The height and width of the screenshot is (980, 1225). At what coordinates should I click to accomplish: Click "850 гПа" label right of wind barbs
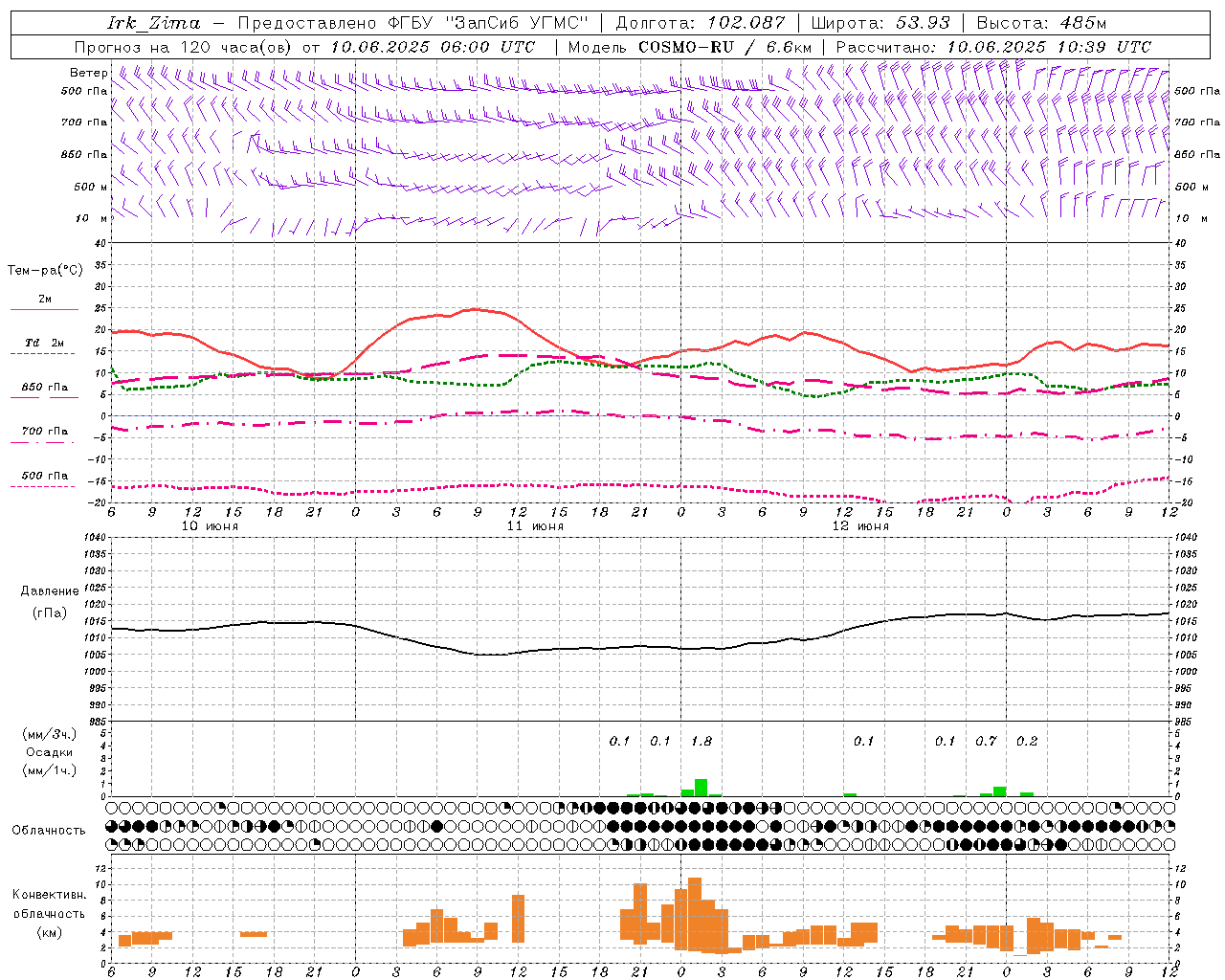pos(1197,154)
